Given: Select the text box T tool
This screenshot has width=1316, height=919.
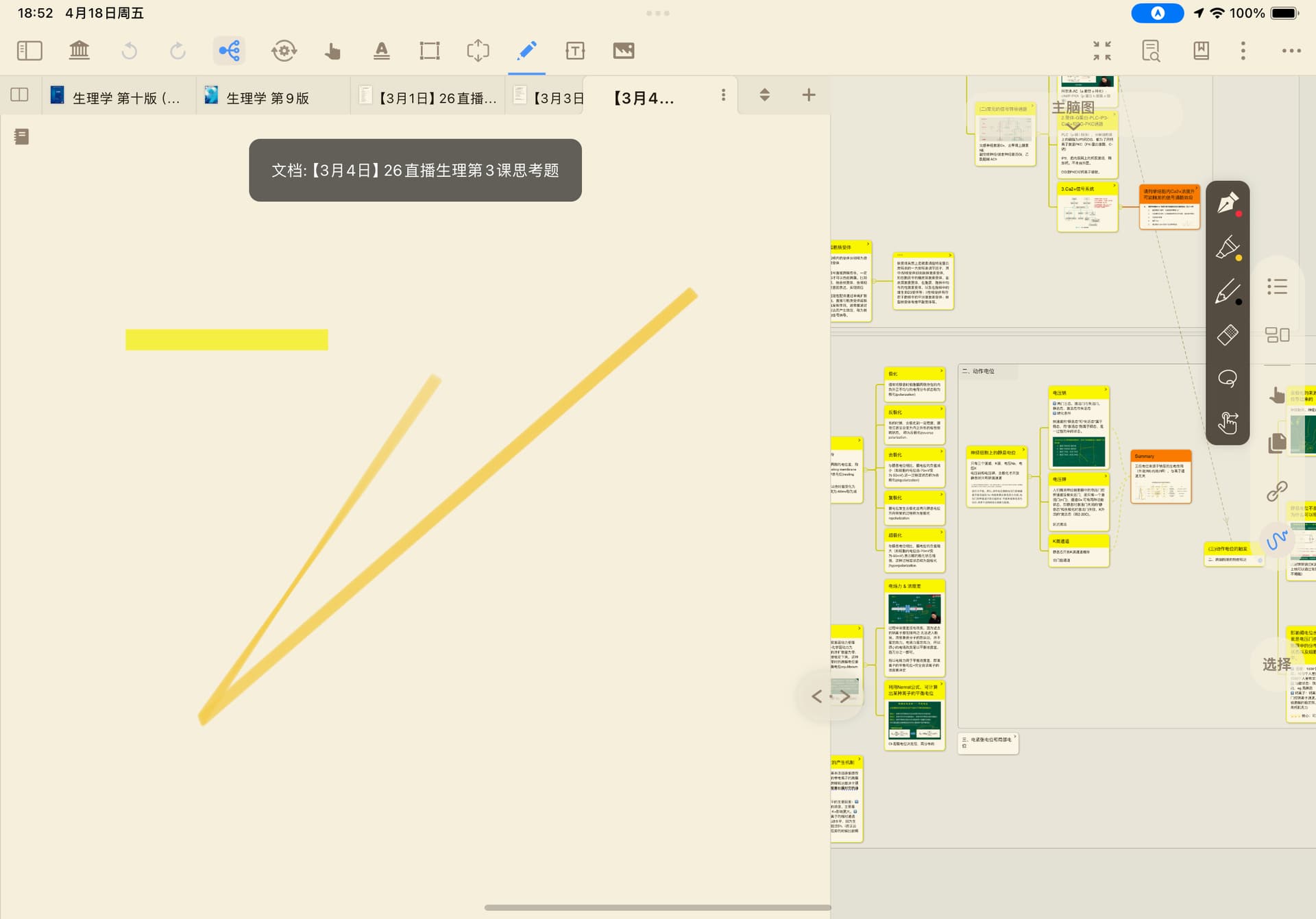Looking at the screenshot, I should coord(575,51).
